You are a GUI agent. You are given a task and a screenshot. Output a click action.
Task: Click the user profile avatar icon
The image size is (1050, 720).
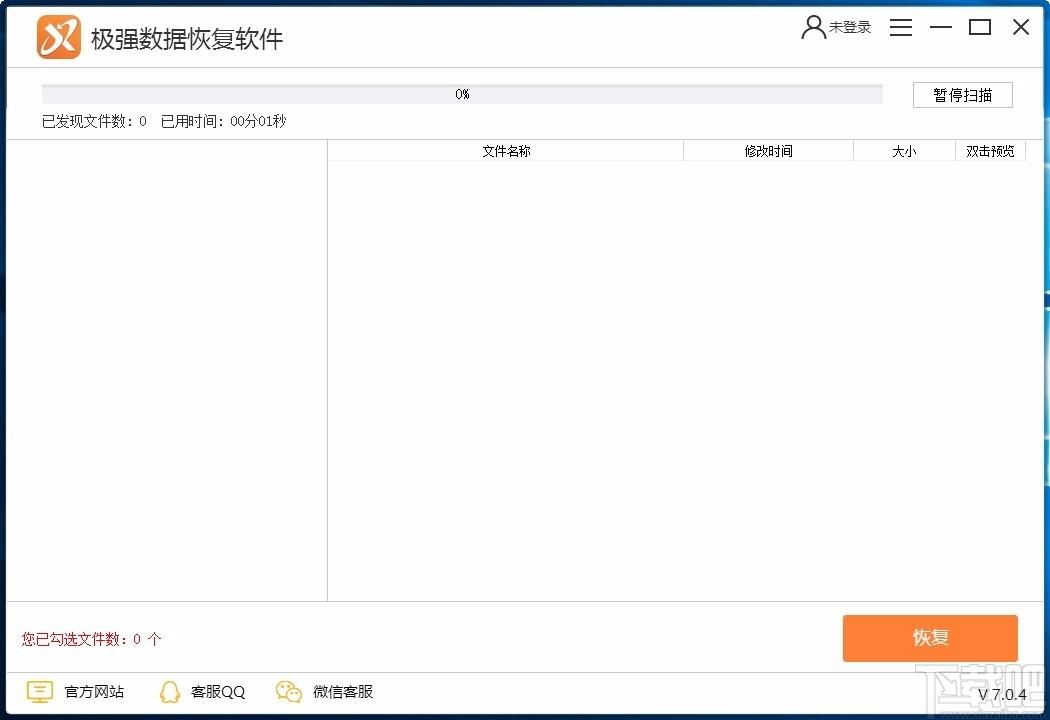813,28
